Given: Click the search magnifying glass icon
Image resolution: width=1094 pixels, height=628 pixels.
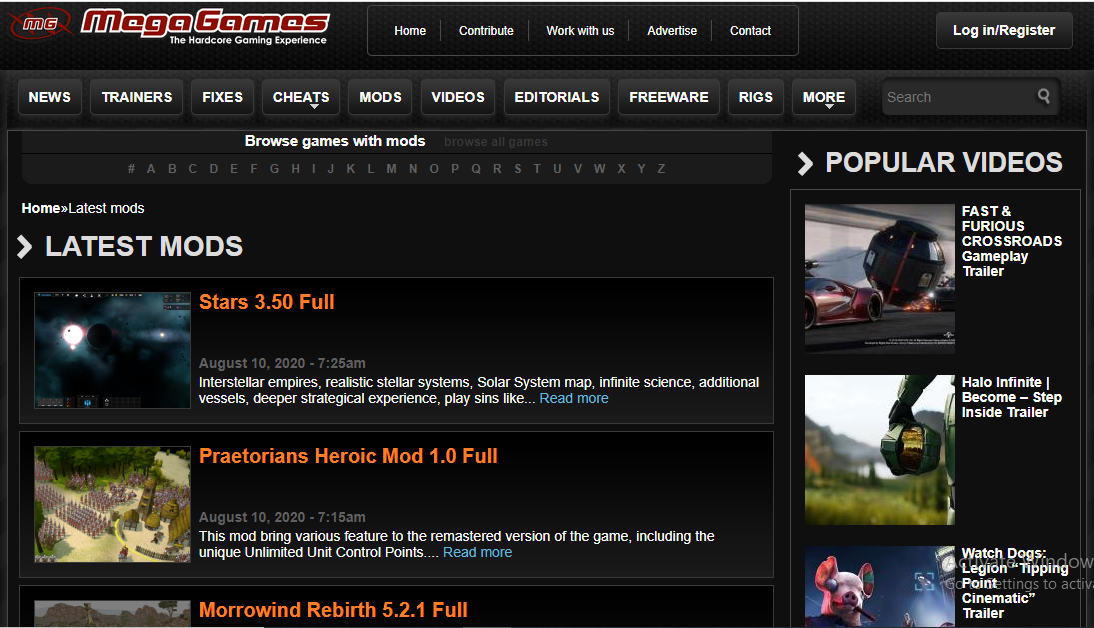Looking at the screenshot, I should click(1043, 96).
